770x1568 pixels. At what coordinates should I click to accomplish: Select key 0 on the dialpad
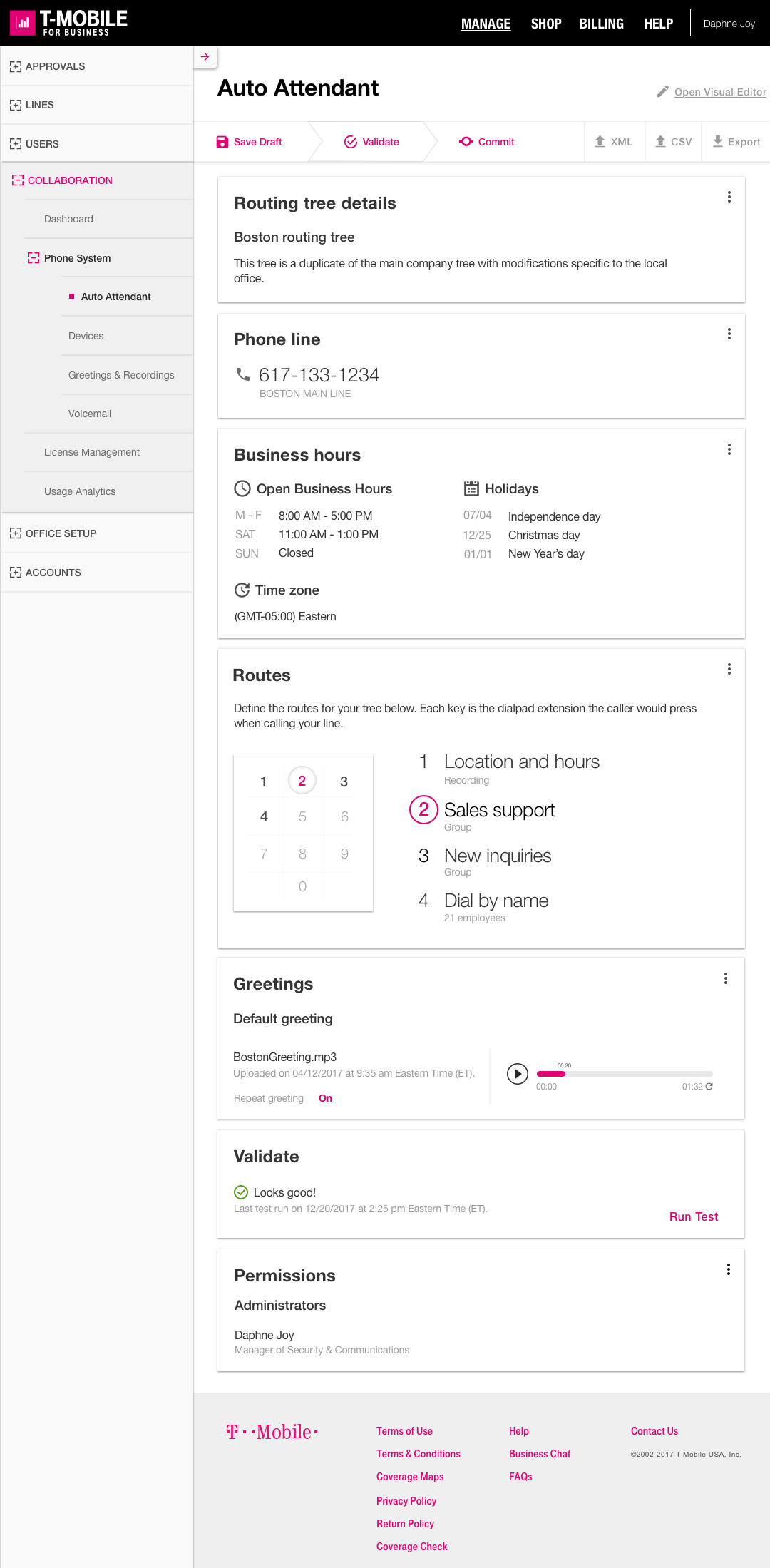(302, 886)
